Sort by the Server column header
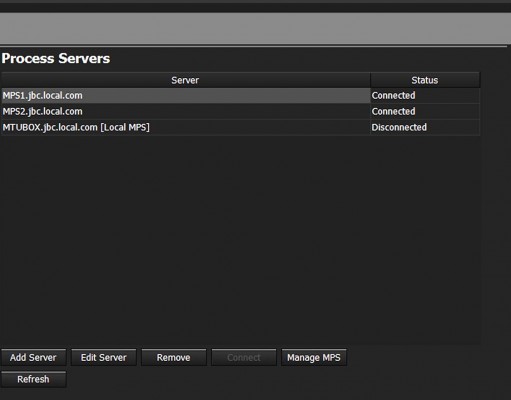The image size is (511, 400). click(185, 80)
